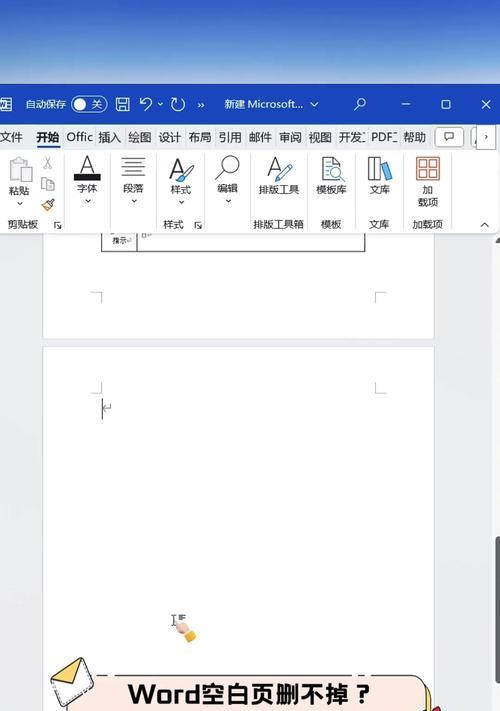The image size is (500, 711).
Task: Open the 开发 tab
Action: coord(352,137)
